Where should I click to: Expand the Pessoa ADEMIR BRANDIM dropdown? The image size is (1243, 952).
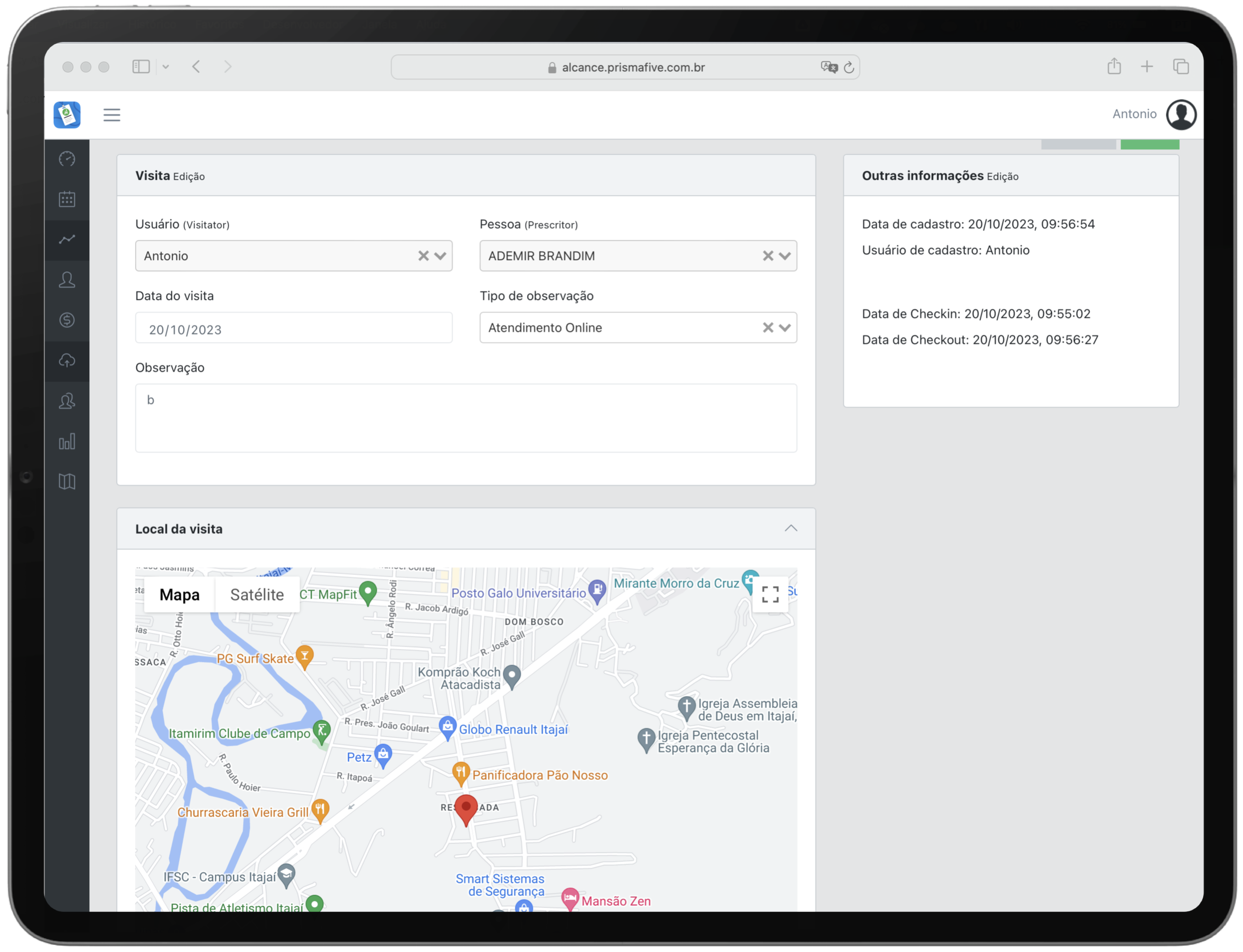[784, 255]
